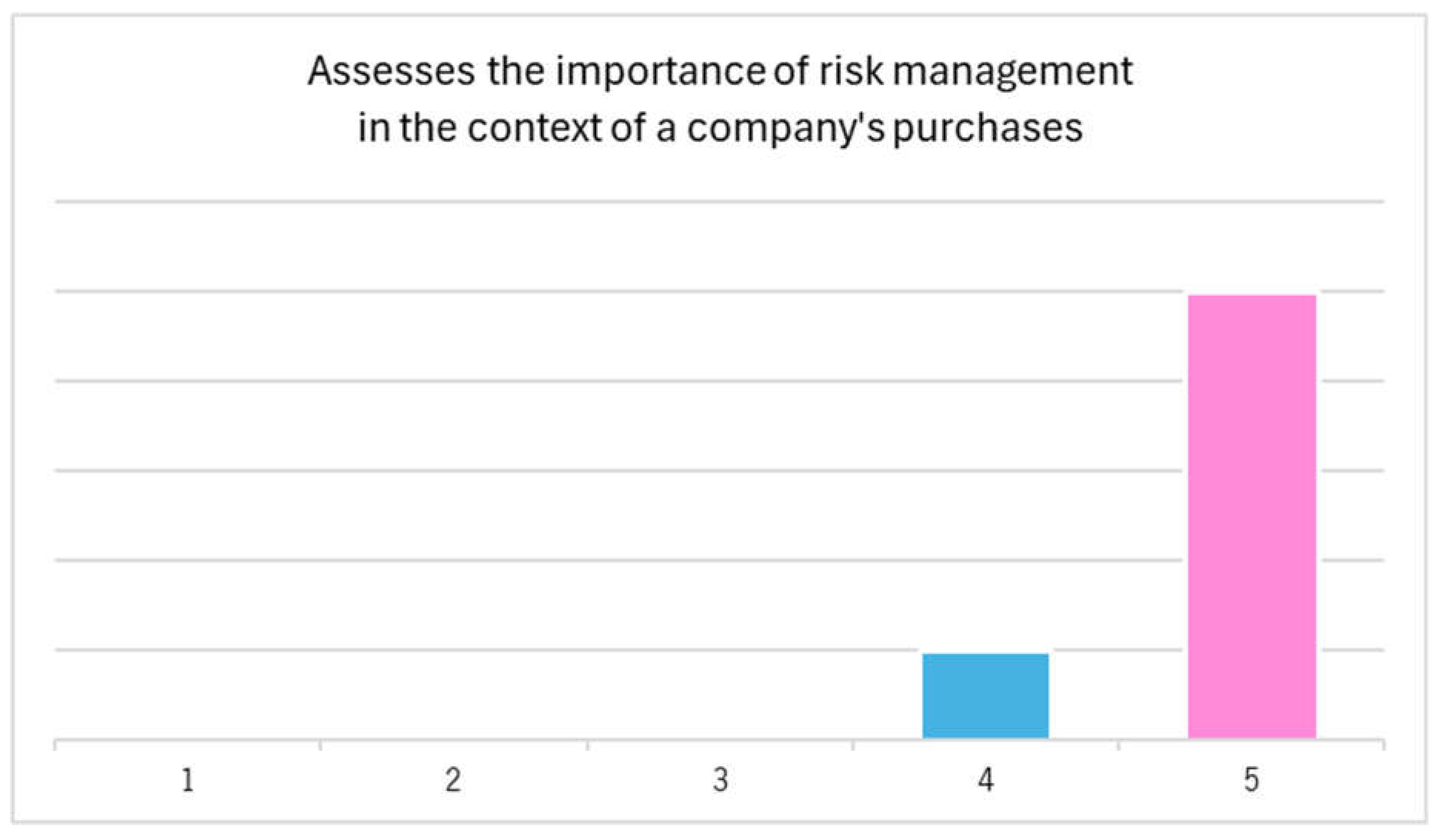Image resolution: width=1440 pixels, height=840 pixels.
Task: Click the axis tick between labels 2 and 3
Action: click(587, 745)
